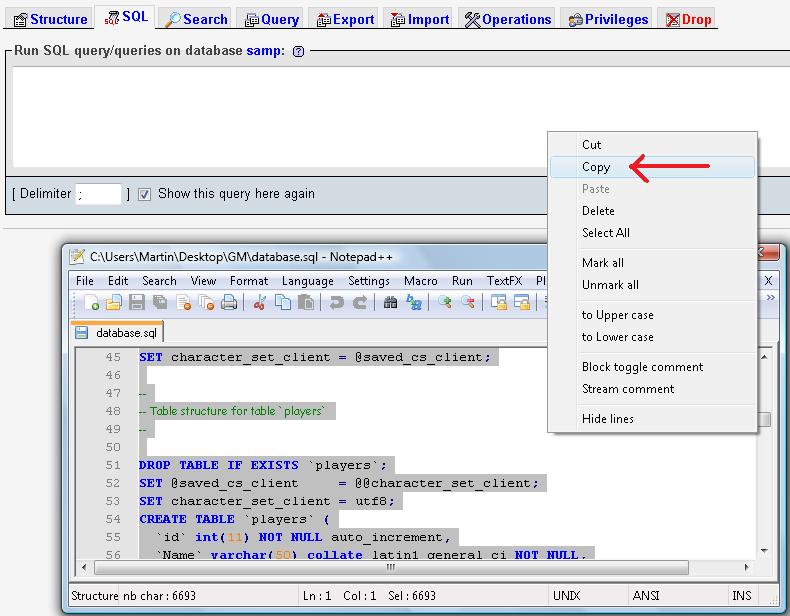790x616 pixels.
Task: Choose Delete in the context menu
Action: click(x=652, y=211)
